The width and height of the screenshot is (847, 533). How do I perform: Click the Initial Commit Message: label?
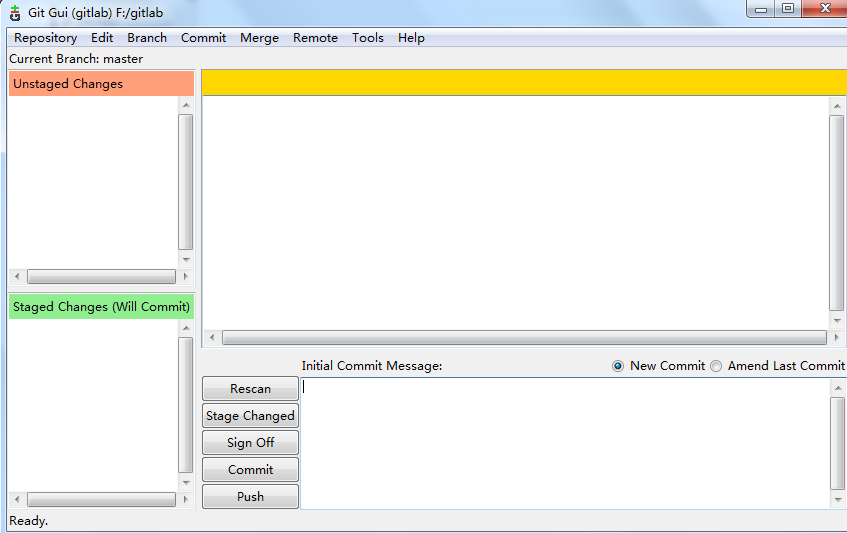(372, 366)
